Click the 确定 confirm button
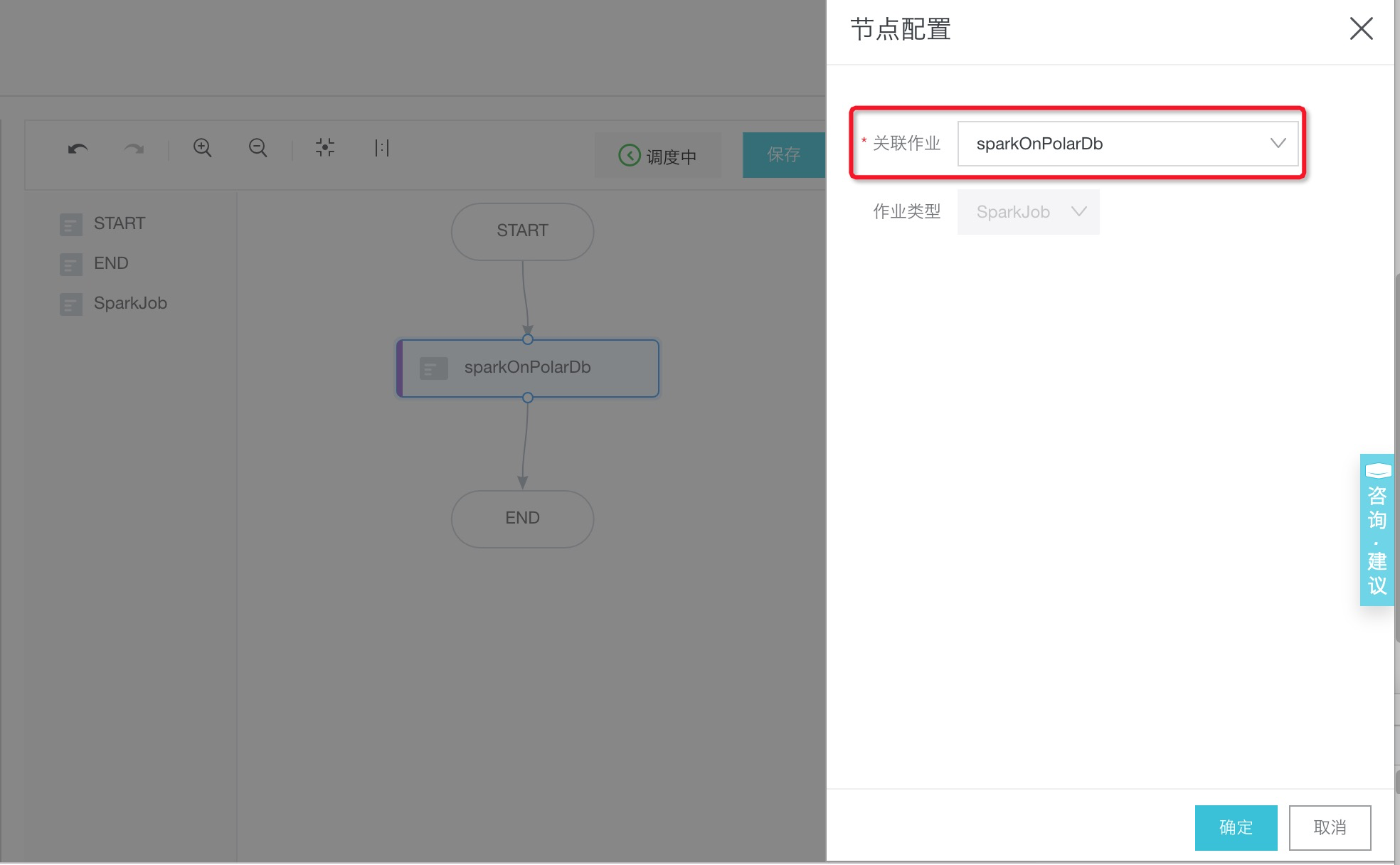Screen dimensions: 1400x865 pyautogui.click(x=1236, y=827)
